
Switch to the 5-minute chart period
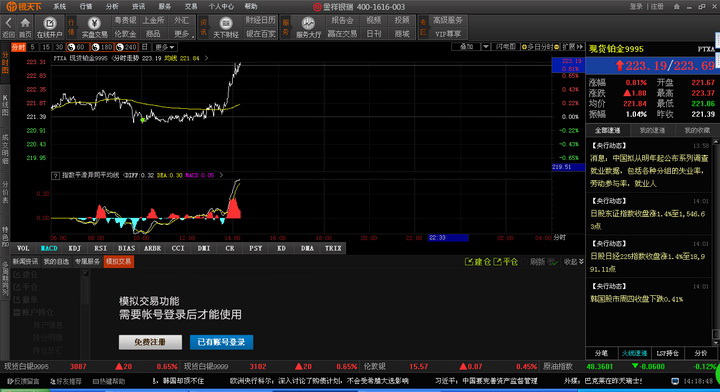click(x=32, y=47)
